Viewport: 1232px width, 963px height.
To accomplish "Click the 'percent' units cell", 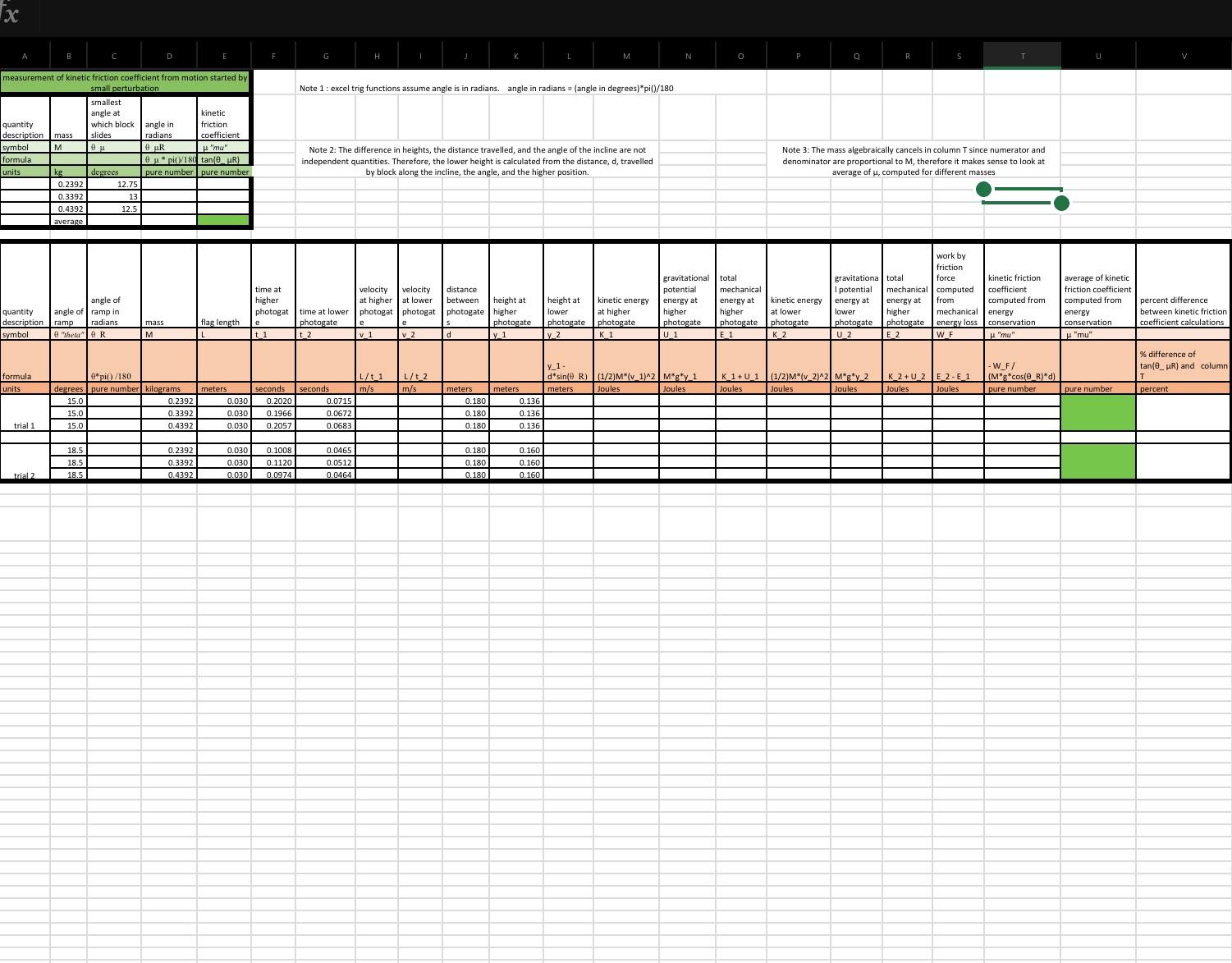I will (x=1183, y=389).
